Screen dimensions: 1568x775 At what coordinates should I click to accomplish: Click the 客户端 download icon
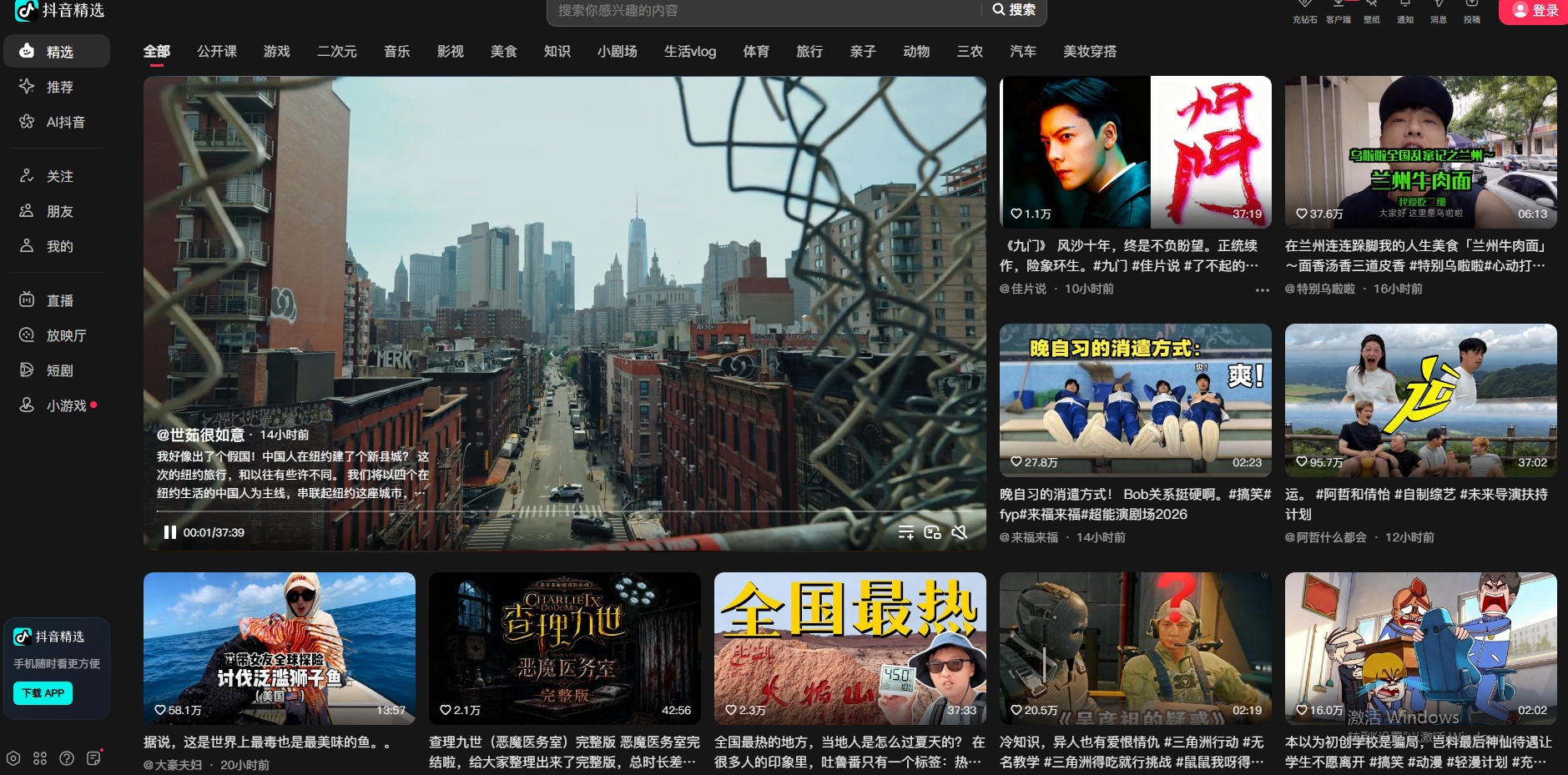(x=1339, y=12)
